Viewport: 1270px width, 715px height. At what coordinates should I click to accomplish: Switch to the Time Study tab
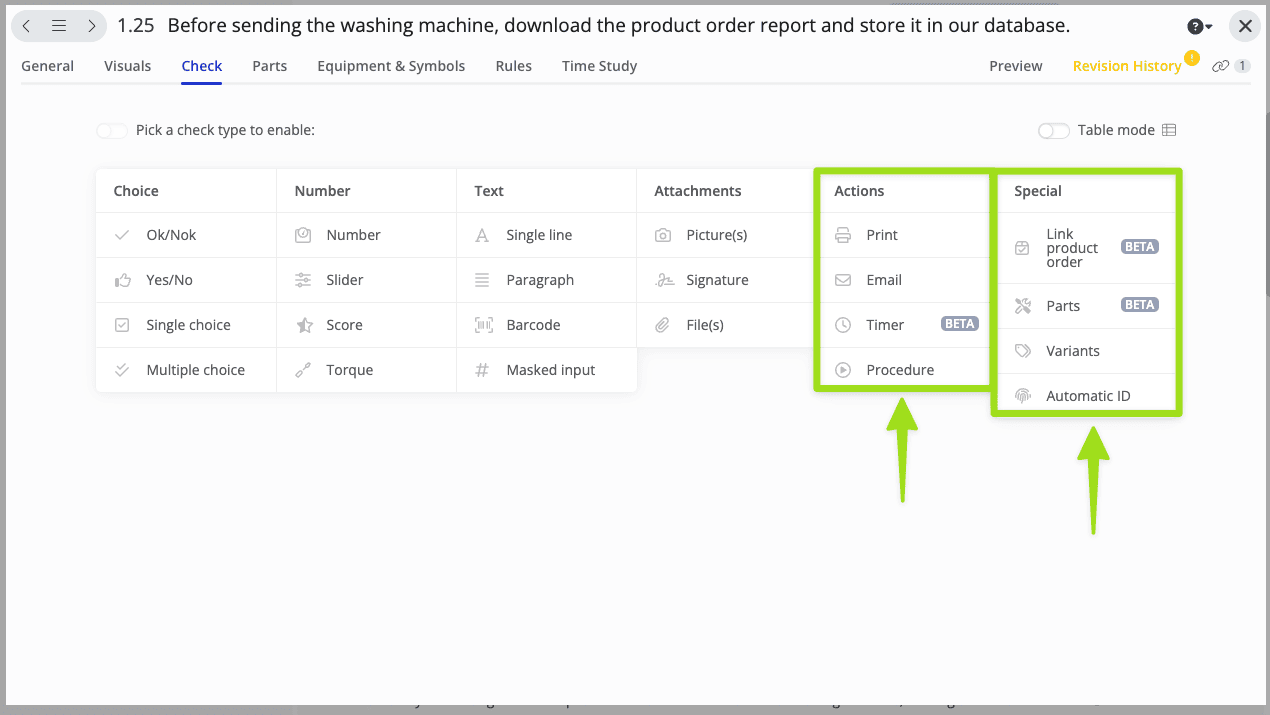coord(599,66)
